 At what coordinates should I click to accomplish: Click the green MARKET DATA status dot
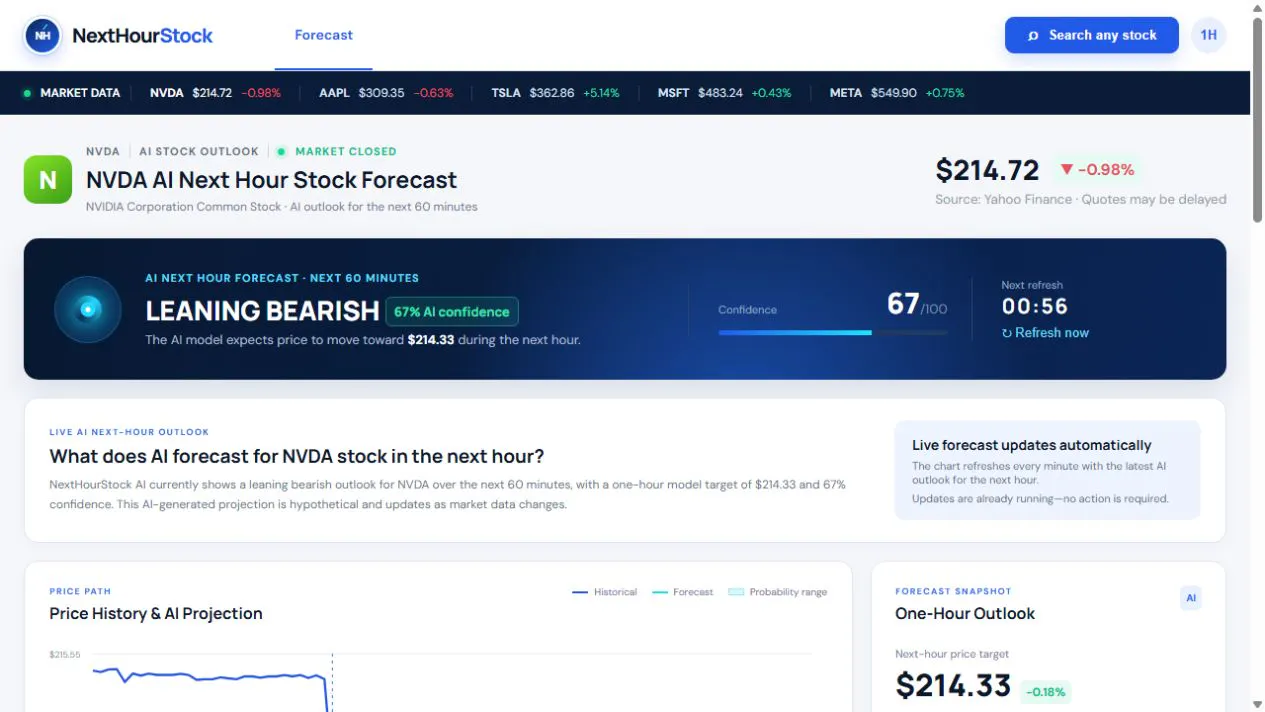27,93
